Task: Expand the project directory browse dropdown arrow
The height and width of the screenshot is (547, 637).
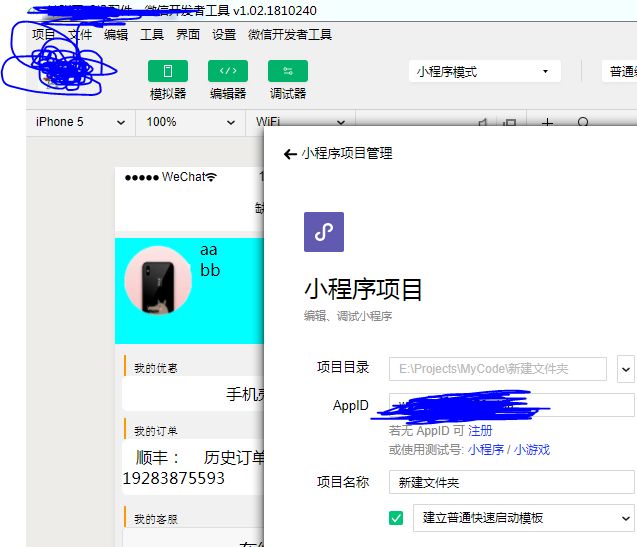Action: [626, 369]
